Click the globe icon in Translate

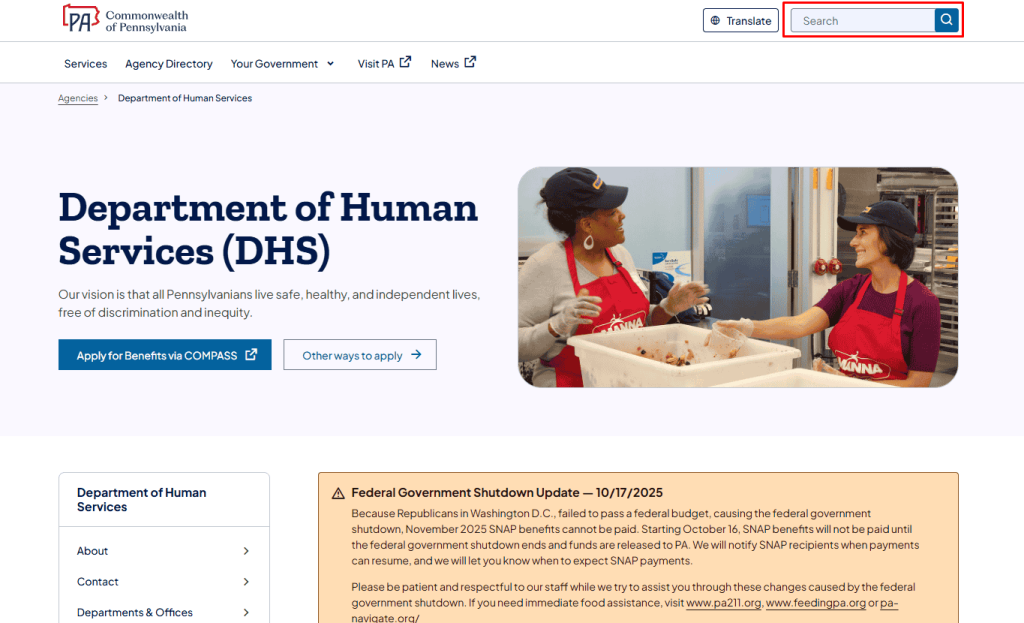[x=715, y=21]
